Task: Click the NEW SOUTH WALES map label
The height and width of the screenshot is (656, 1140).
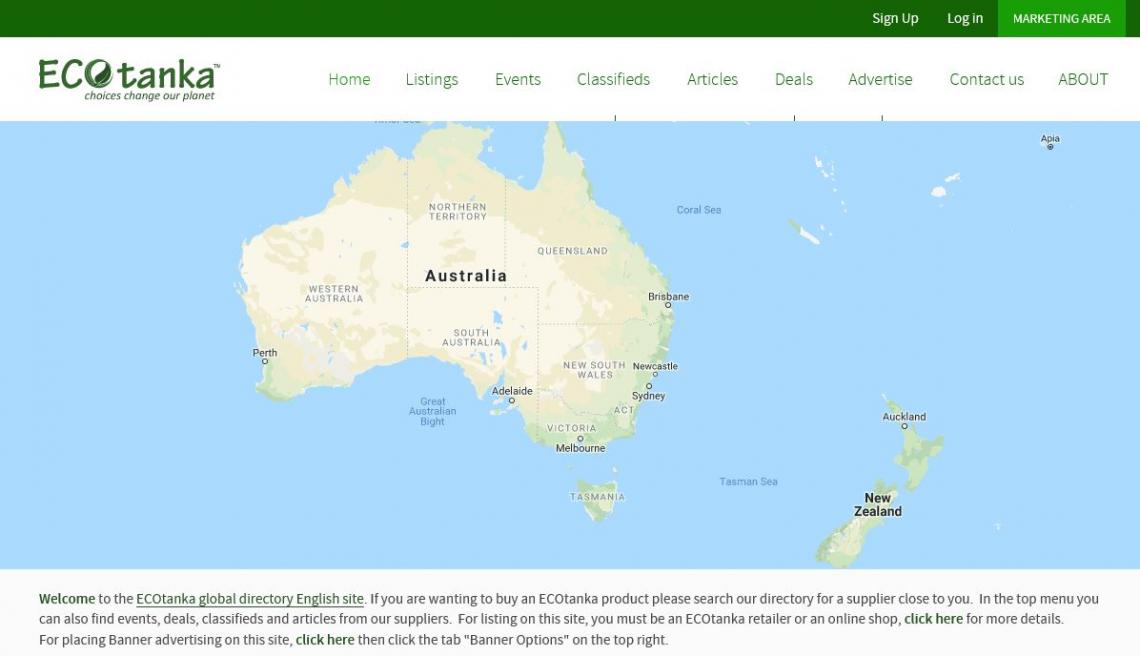Action: [x=594, y=370]
